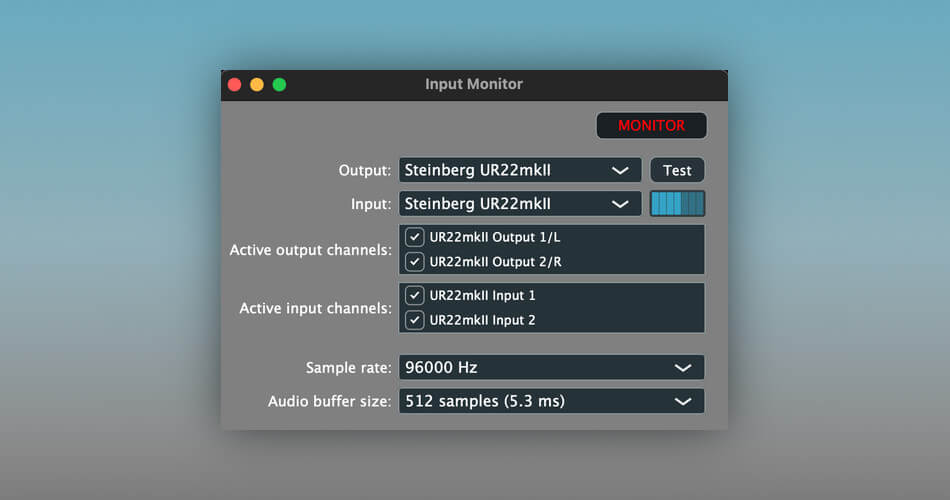950x500 pixels.
Task: Maximize the Input Monitor window
Action: [x=279, y=84]
